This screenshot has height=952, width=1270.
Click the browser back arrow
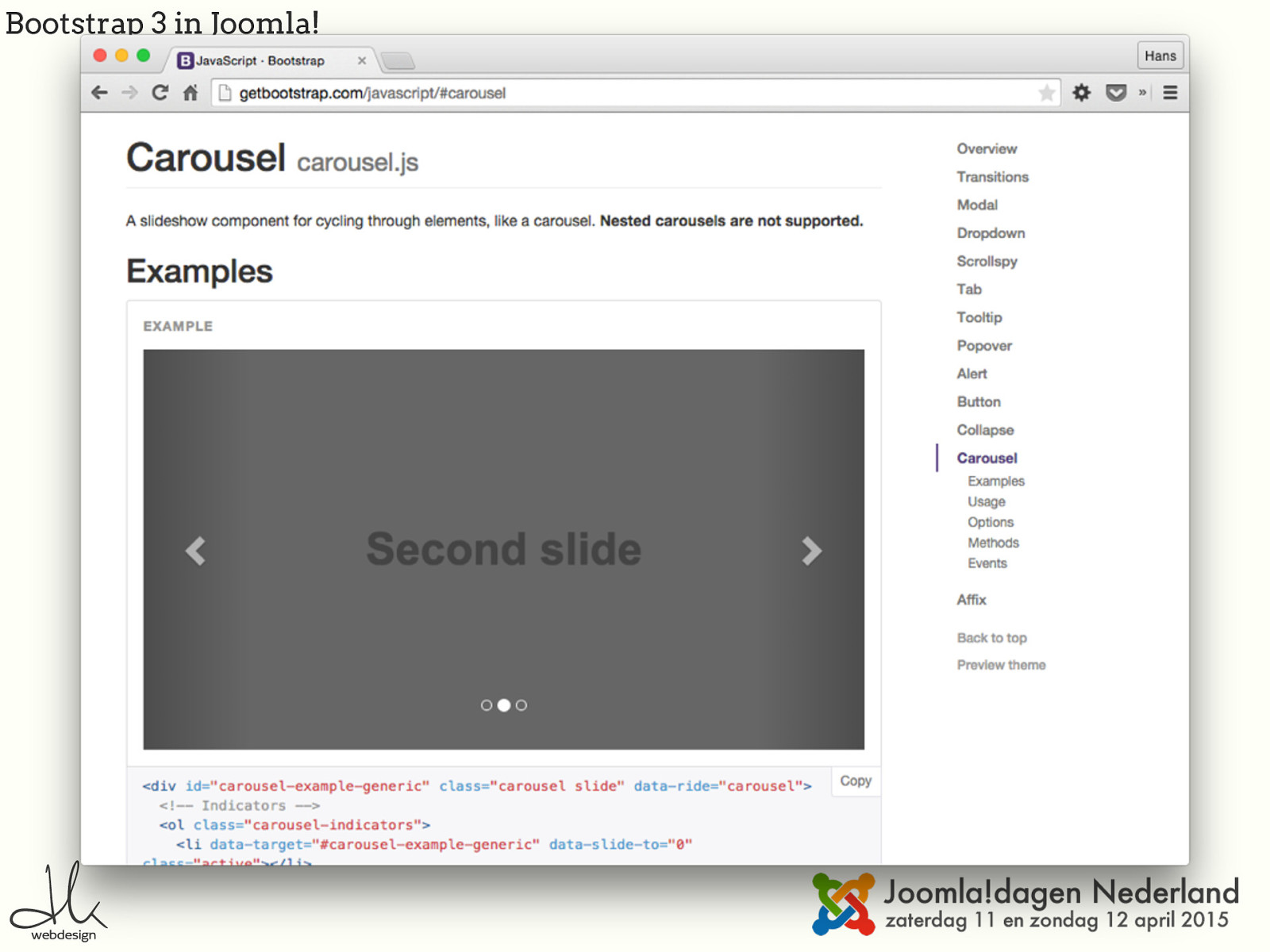[99, 93]
